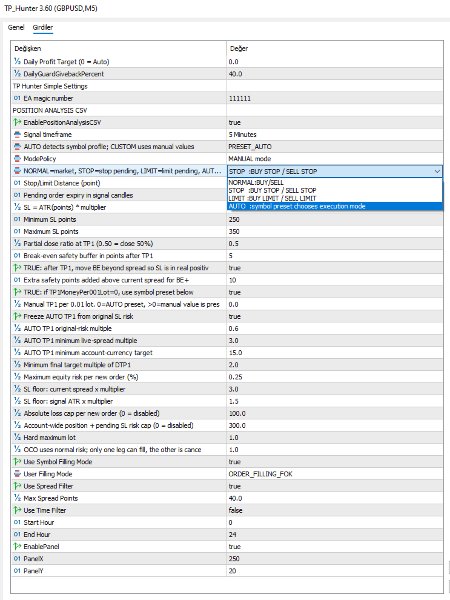The image size is (450, 600).
Task: Click the Pending order expiry integer icon
Action: [x=17, y=196]
